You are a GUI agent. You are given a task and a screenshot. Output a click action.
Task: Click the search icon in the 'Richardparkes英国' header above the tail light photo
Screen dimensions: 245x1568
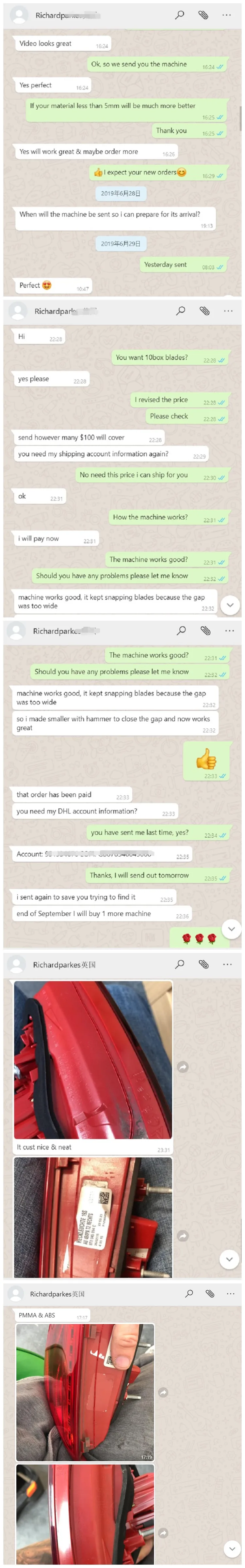click(x=180, y=964)
